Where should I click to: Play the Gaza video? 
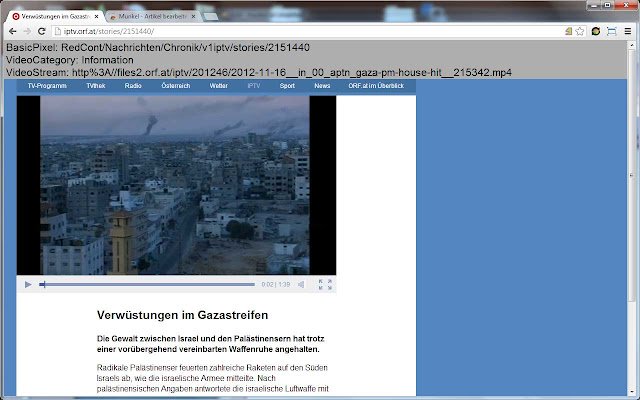point(28,284)
